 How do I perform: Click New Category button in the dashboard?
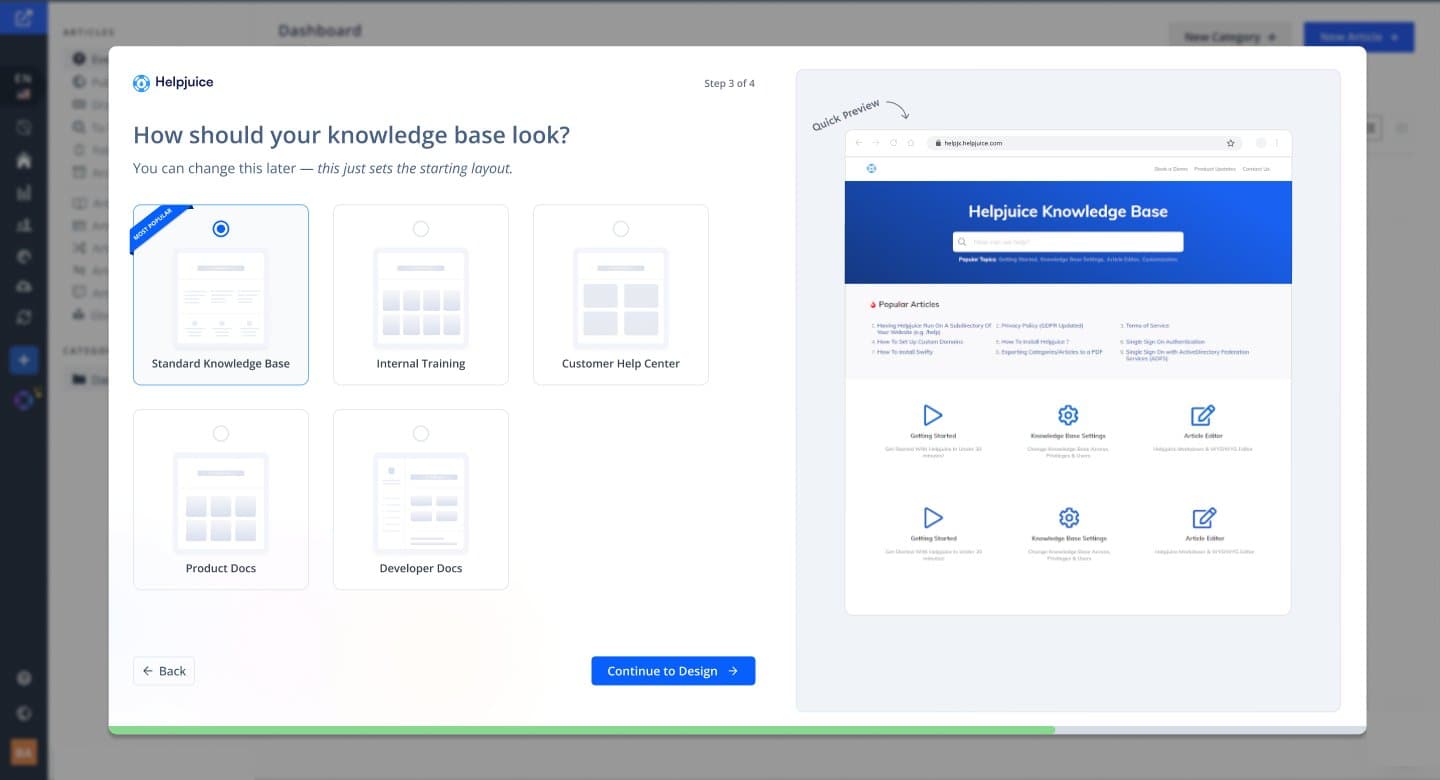[1230, 37]
